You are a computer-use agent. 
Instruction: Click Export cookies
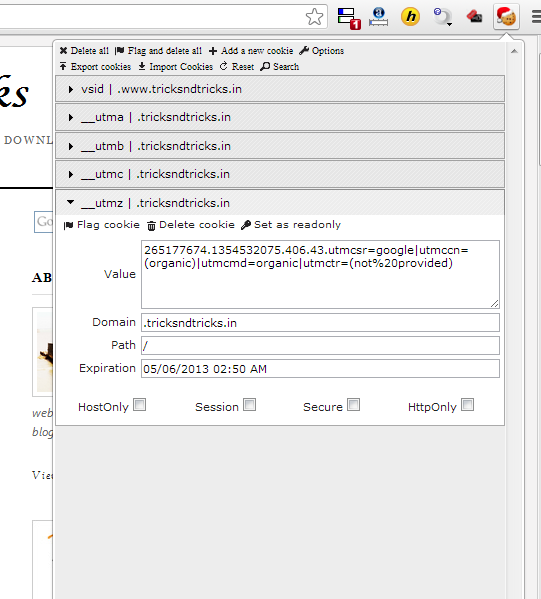95,67
